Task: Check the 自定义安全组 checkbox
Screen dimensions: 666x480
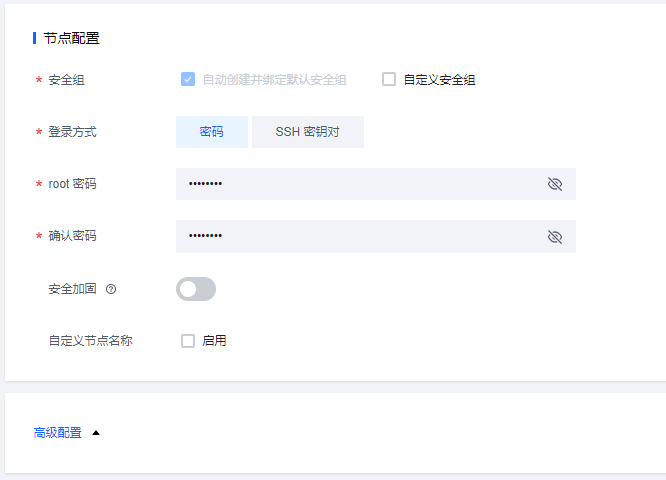Action: pos(389,79)
